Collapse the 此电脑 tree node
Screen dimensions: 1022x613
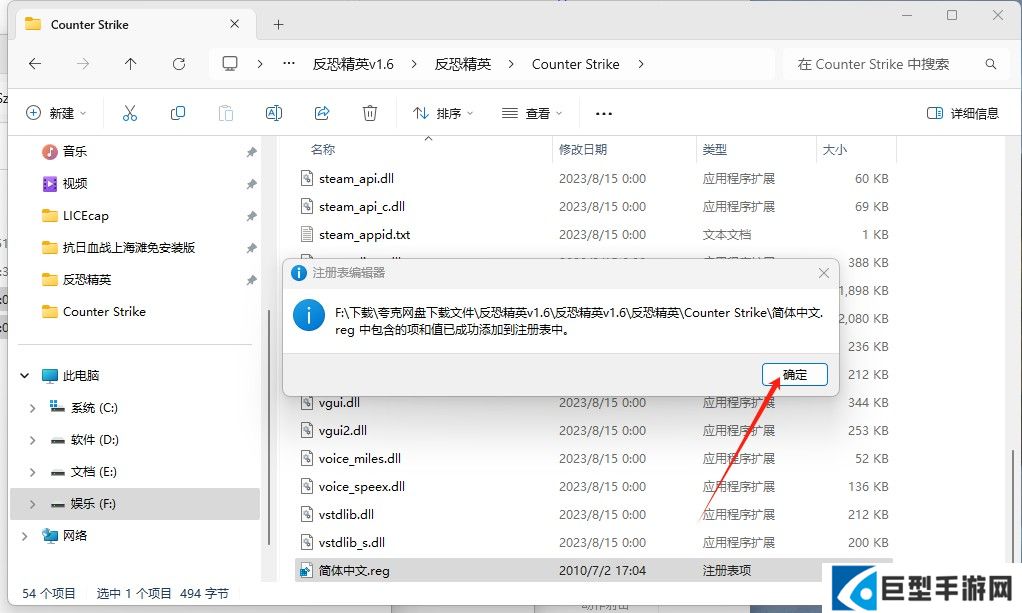[x=24, y=374]
